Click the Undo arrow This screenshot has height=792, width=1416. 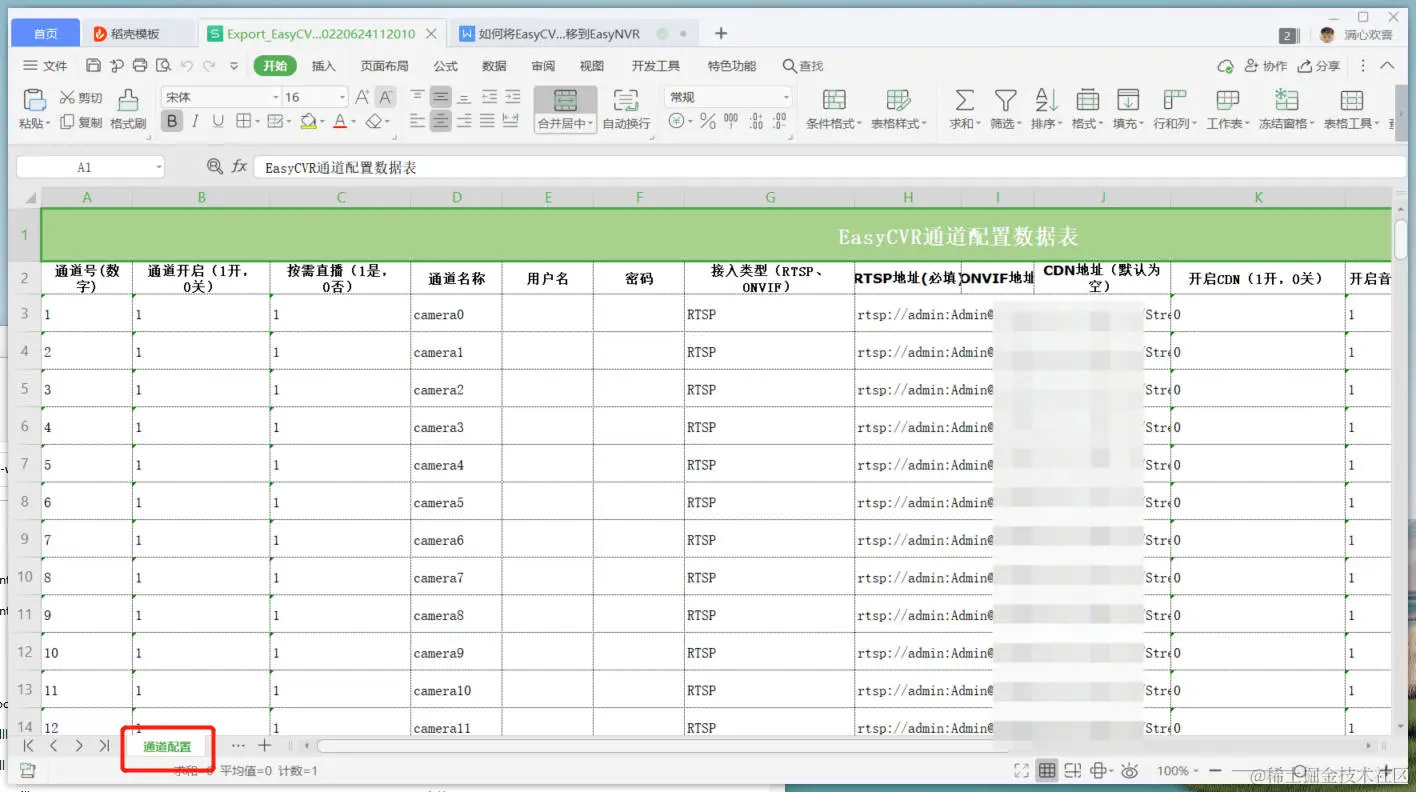[186, 66]
